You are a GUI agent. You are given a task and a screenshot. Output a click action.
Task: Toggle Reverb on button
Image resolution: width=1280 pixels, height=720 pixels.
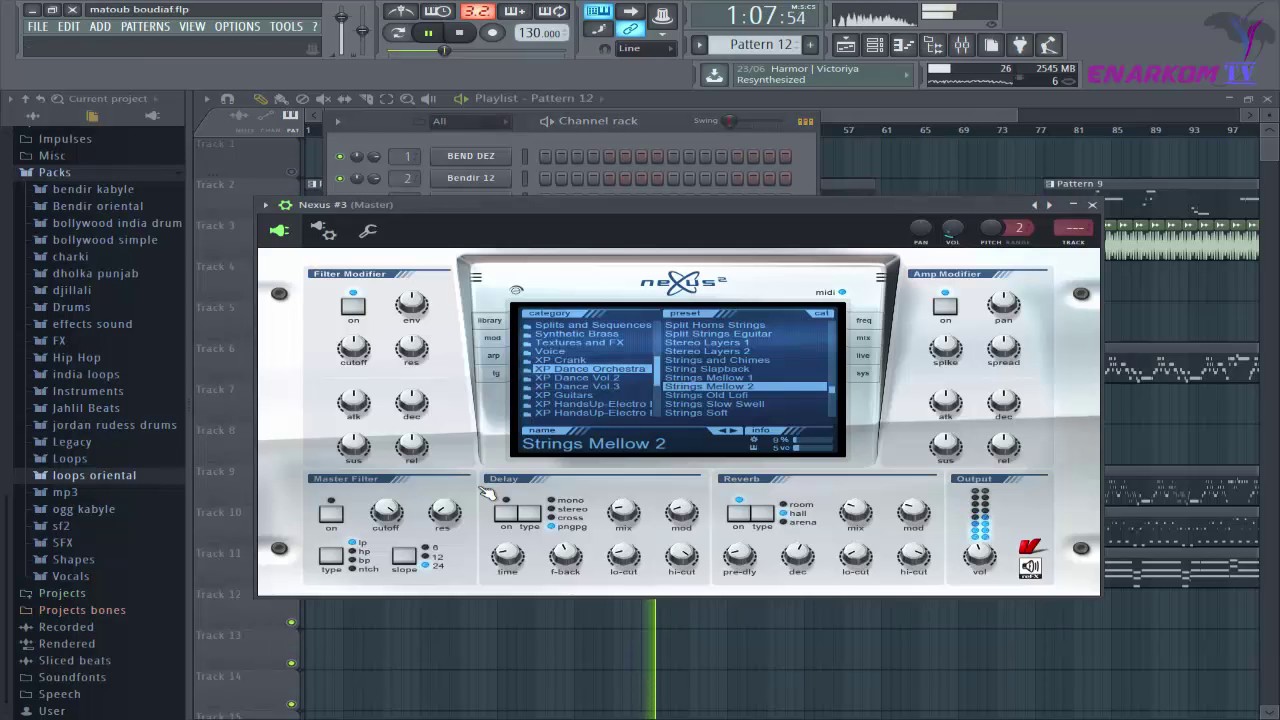[738, 513]
